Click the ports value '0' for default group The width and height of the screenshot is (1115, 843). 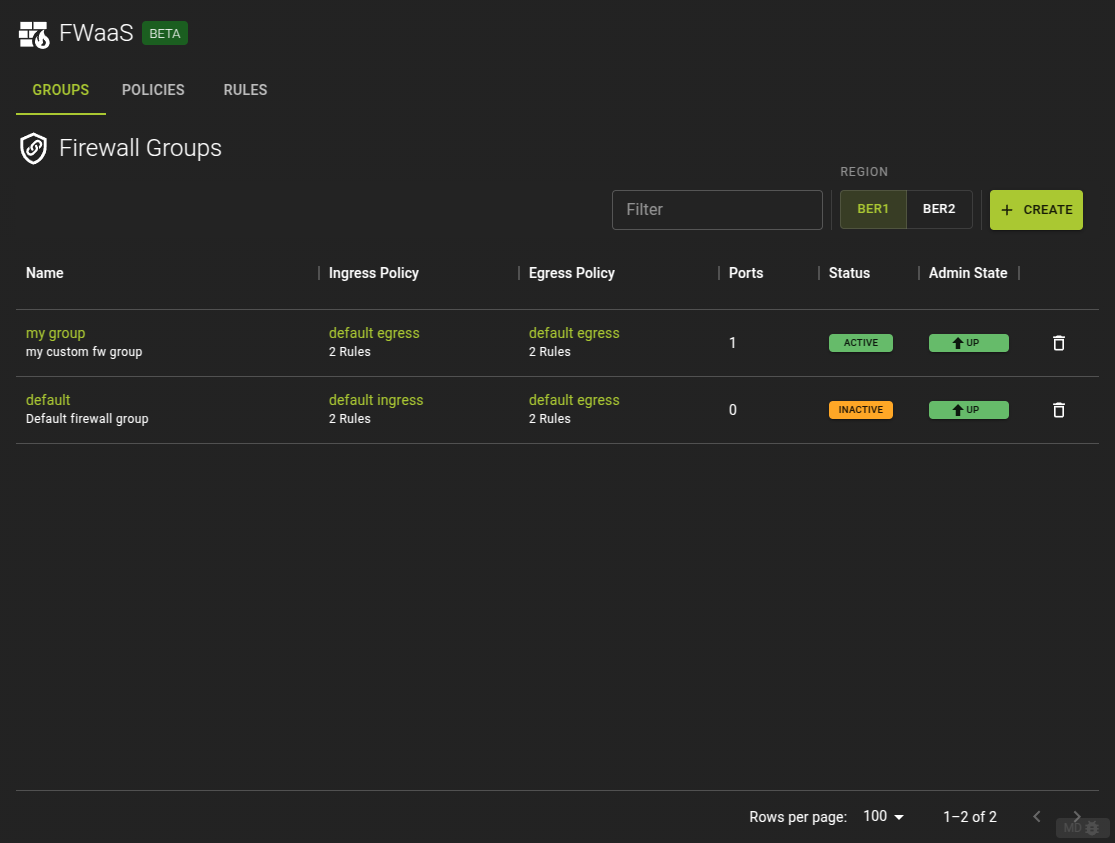pyautogui.click(x=732, y=410)
